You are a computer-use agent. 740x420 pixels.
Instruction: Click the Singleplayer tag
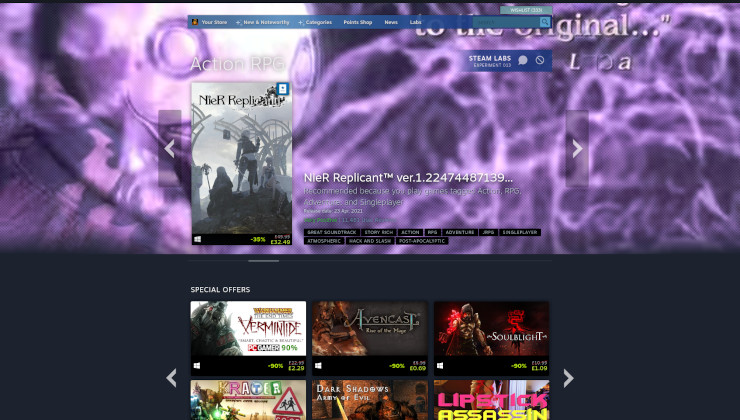pyautogui.click(x=520, y=232)
